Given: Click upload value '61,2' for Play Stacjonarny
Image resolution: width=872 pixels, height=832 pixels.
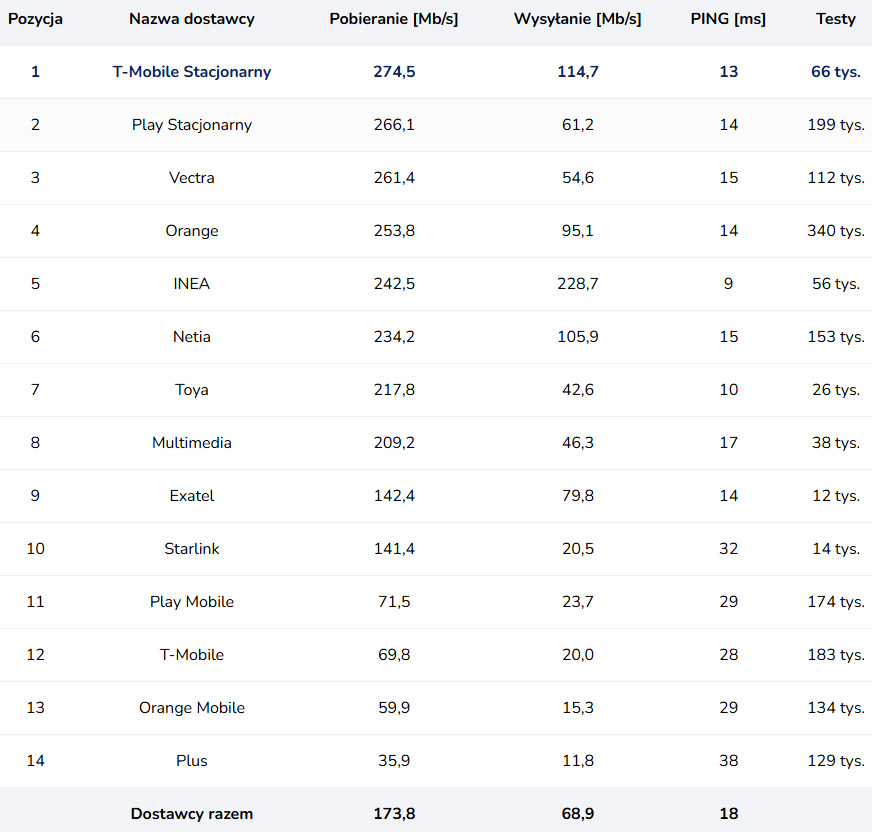Looking at the screenshot, I should [x=578, y=125].
